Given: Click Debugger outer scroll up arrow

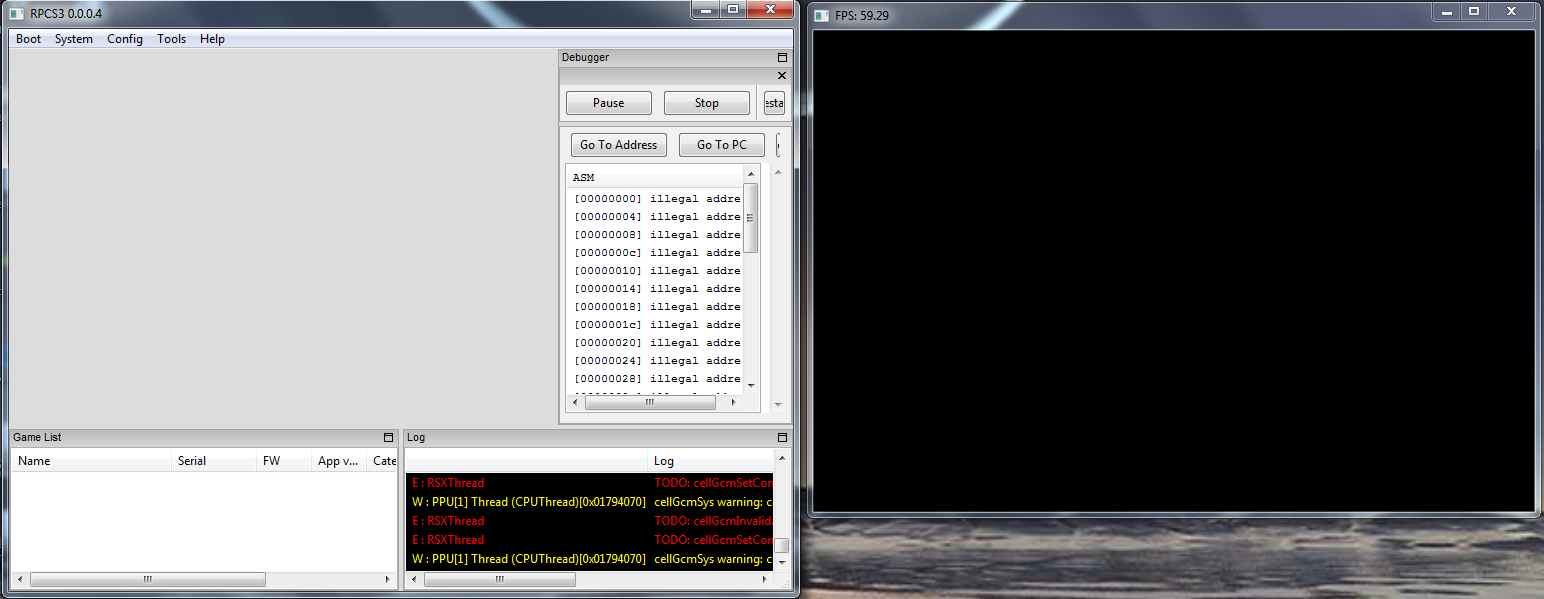Looking at the screenshot, I should (x=779, y=171).
